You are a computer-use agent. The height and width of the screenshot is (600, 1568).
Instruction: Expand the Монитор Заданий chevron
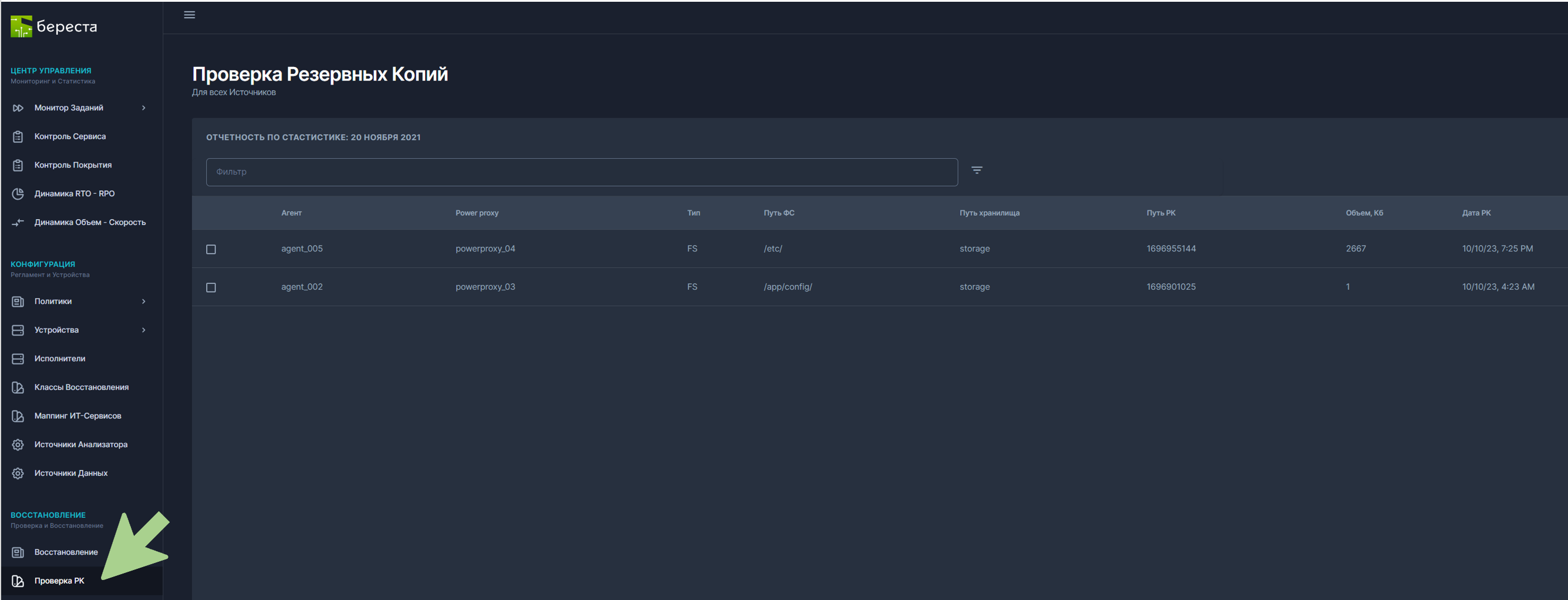(x=144, y=108)
